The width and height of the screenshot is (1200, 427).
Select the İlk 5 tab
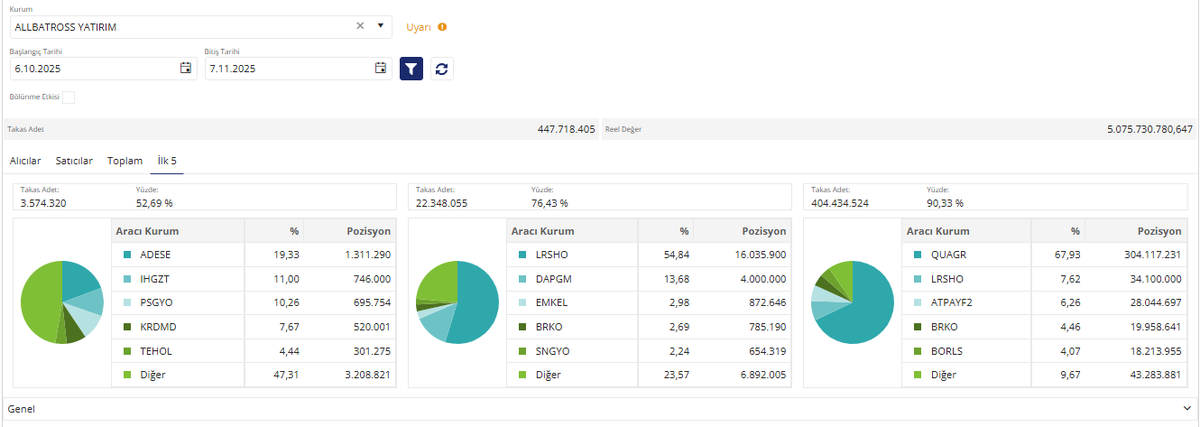(x=168, y=160)
